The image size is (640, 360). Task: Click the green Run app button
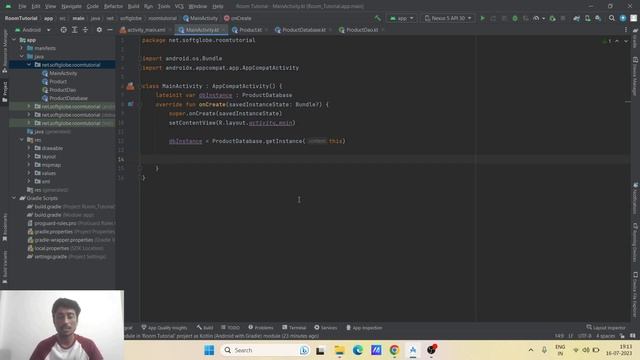tap(482, 18)
